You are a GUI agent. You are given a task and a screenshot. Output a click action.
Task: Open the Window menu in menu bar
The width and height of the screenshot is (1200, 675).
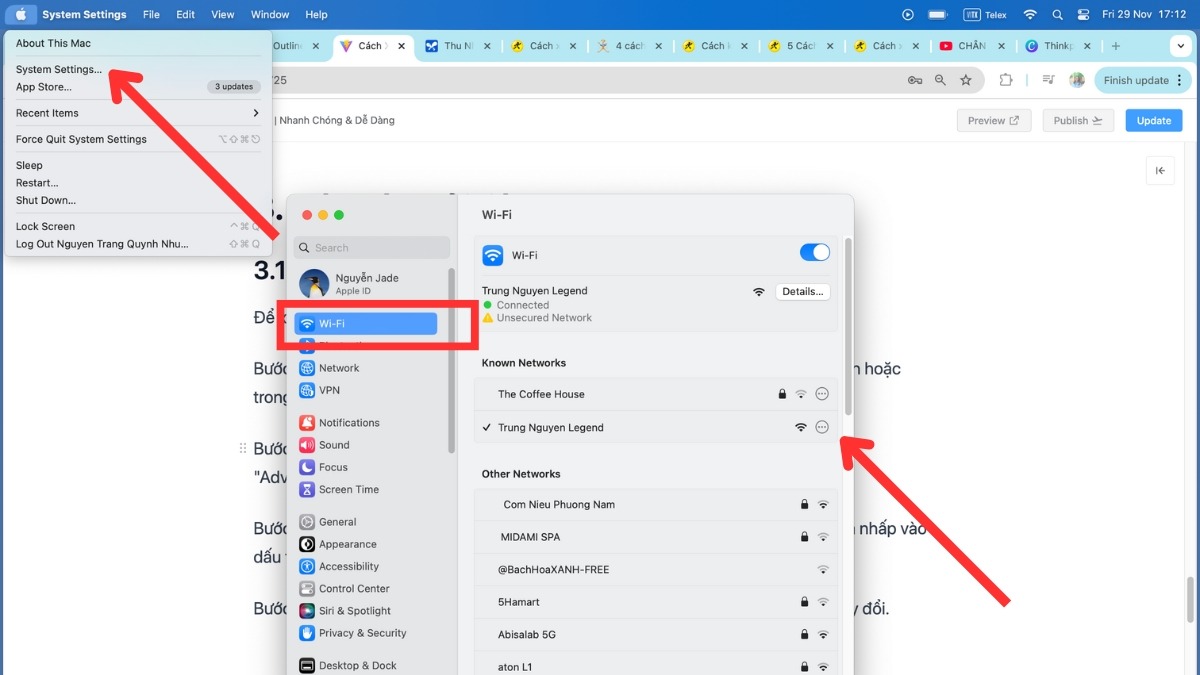tap(270, 15)
